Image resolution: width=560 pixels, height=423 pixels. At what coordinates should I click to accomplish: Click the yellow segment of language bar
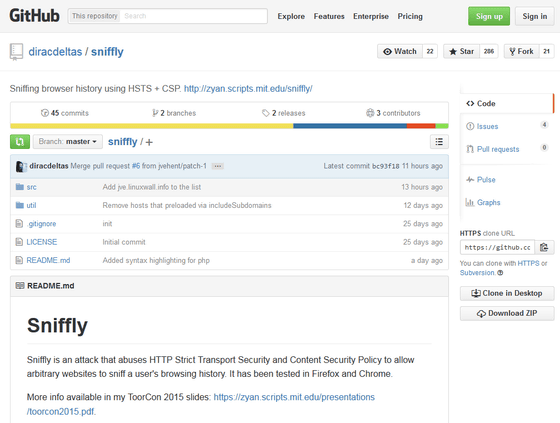[152, 126]
